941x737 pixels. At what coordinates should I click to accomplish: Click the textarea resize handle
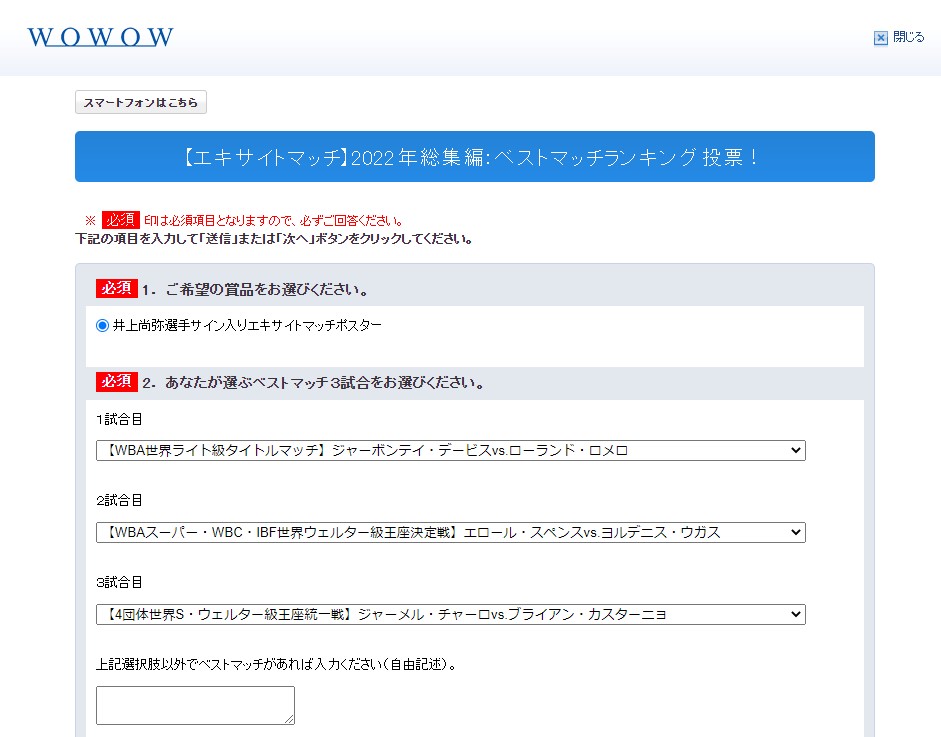click(289, 719)
